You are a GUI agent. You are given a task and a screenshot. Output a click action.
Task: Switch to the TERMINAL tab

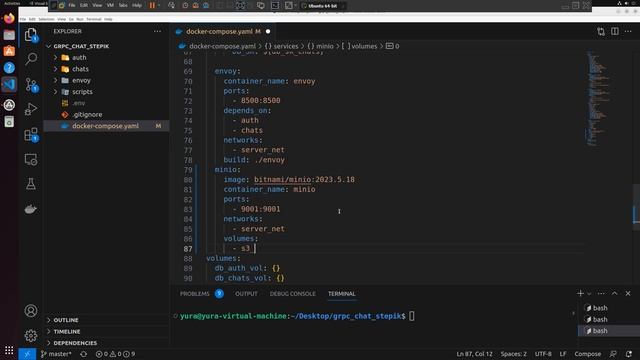(342, 293)
